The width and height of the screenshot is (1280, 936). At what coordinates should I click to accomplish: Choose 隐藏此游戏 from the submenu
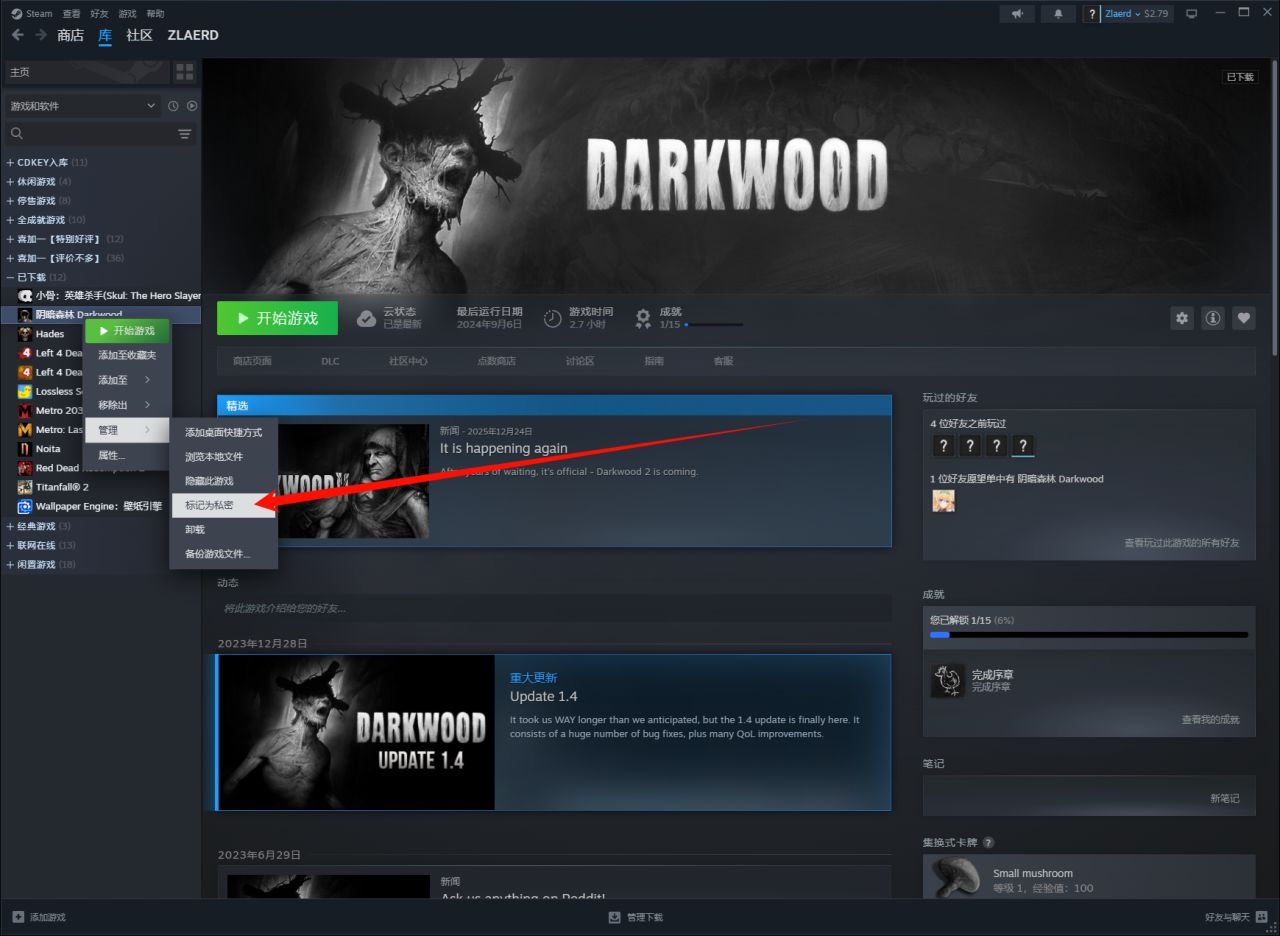[209, 481]
